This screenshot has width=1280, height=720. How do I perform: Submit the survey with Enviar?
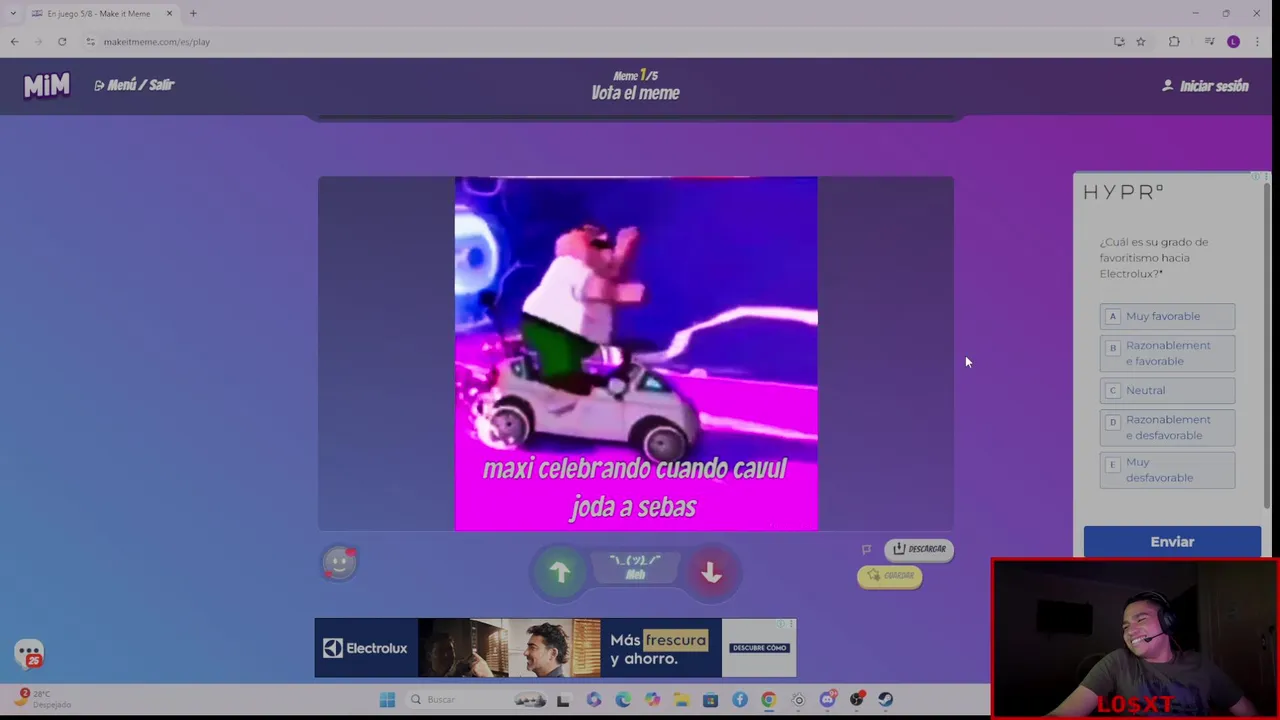coord(1172,542)
